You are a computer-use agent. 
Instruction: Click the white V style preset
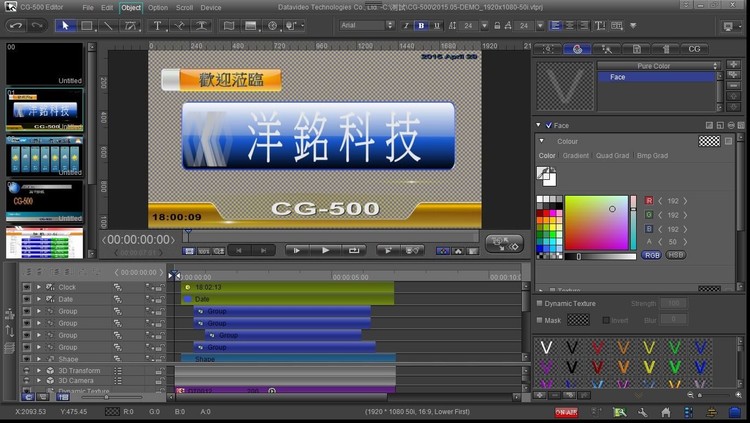click(x=546, y=347)
